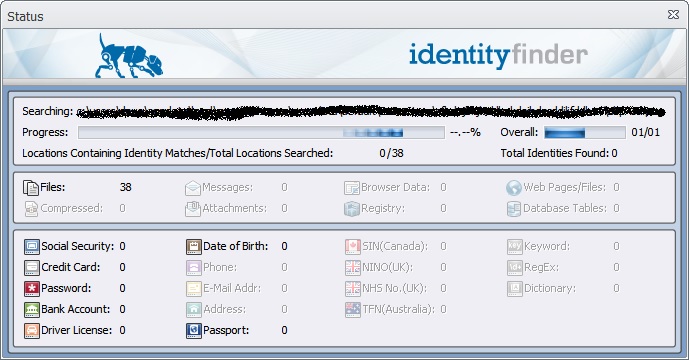Viewport: 689px width, 360px height.
Task: Click the Browser Data icon
Action: tap(352, 188)
